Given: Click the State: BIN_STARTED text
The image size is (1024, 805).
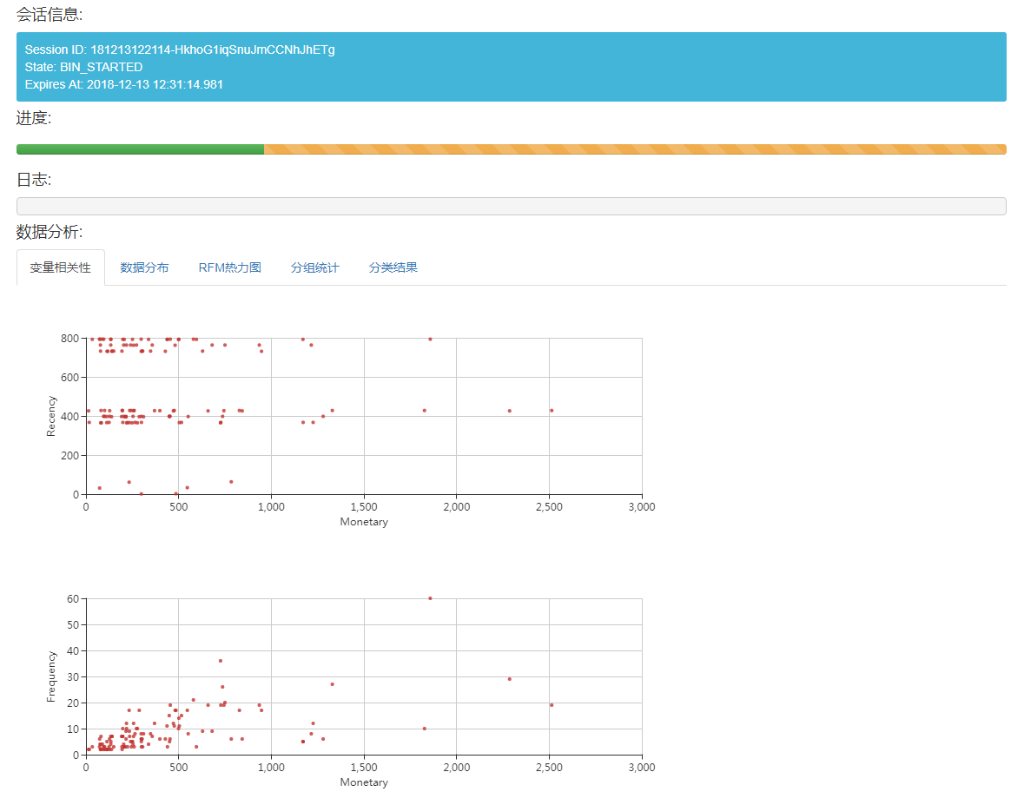Looking at the screenshot, I should 84,67.
